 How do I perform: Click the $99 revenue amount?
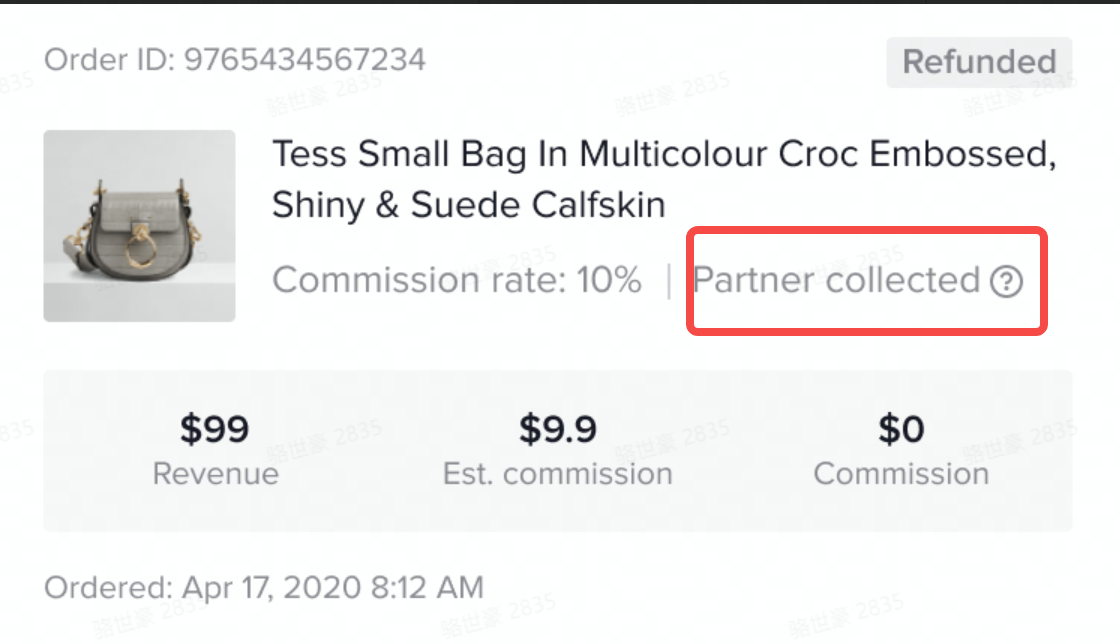pos(215,429)
